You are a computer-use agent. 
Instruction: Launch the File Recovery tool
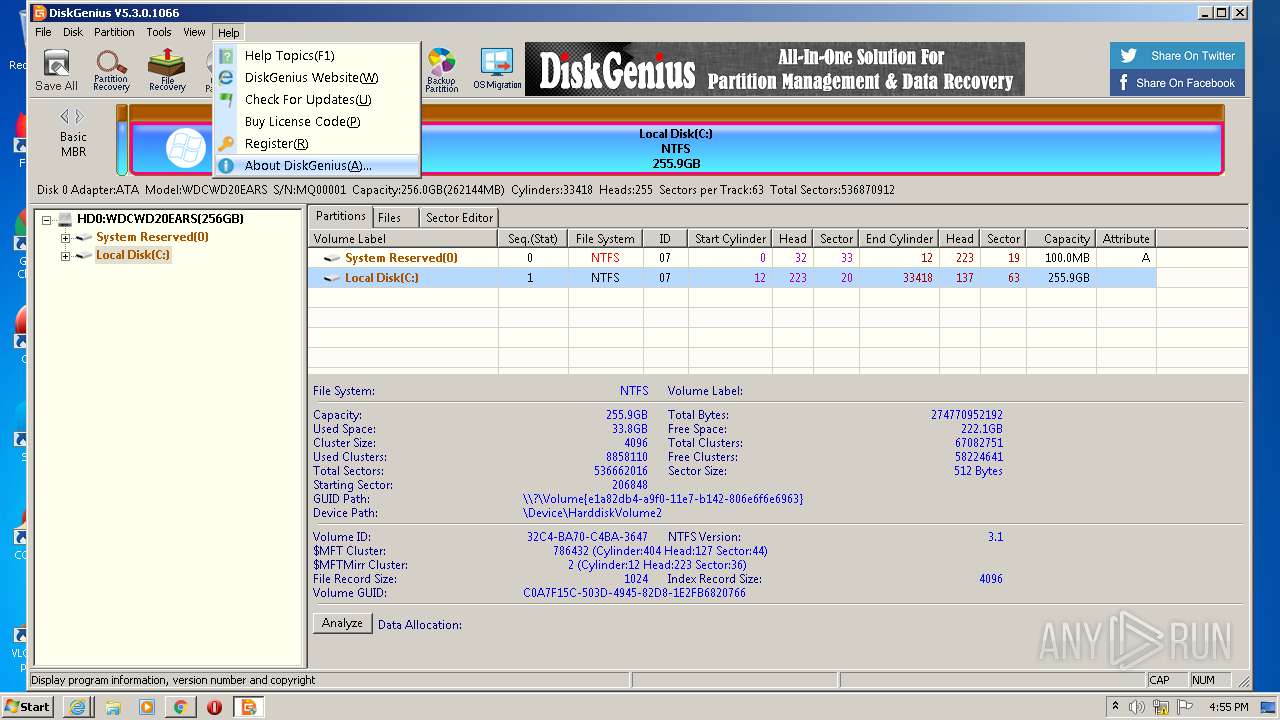coord(167,71)
